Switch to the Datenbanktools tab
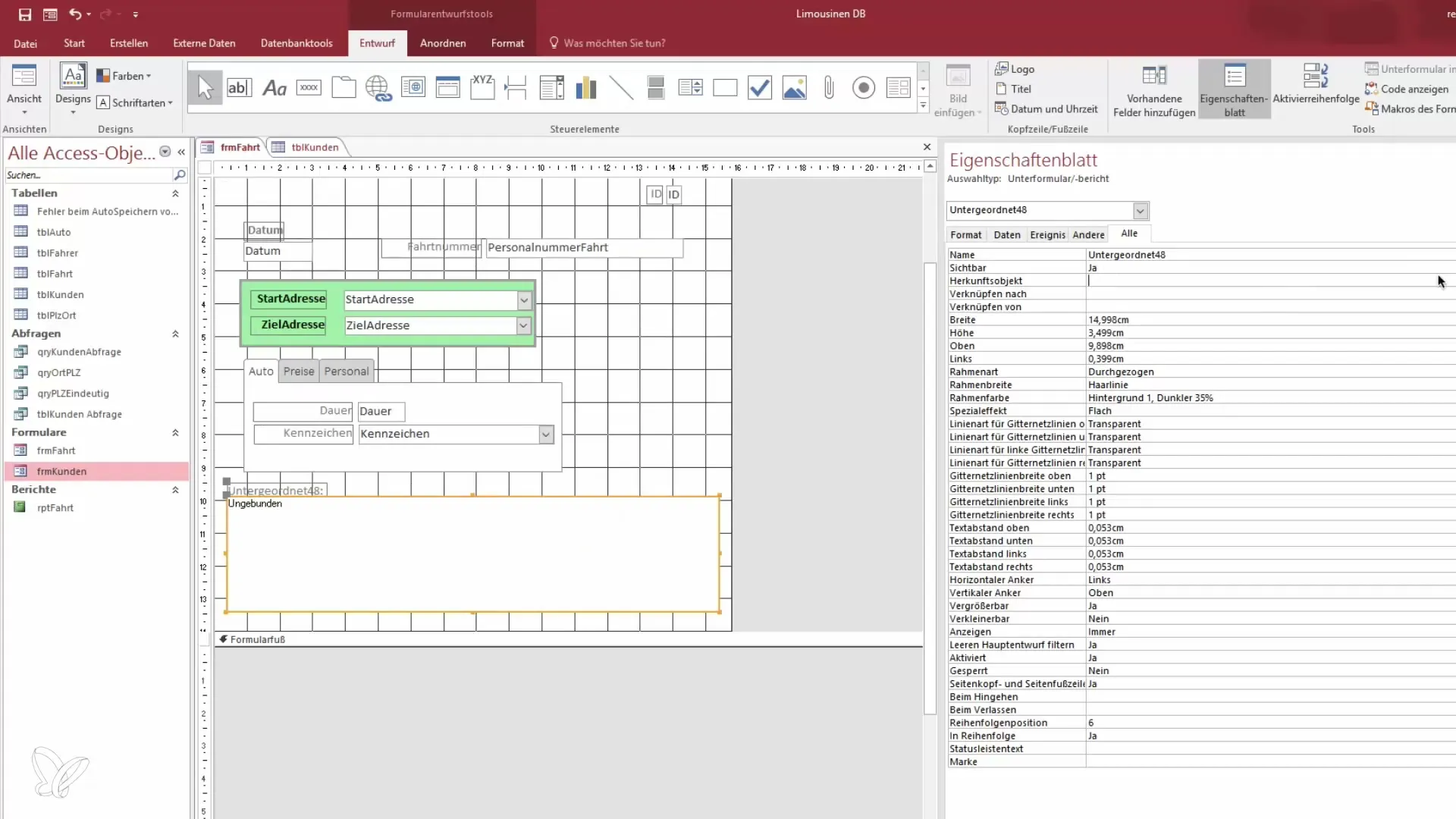 (x=297, y=43)
